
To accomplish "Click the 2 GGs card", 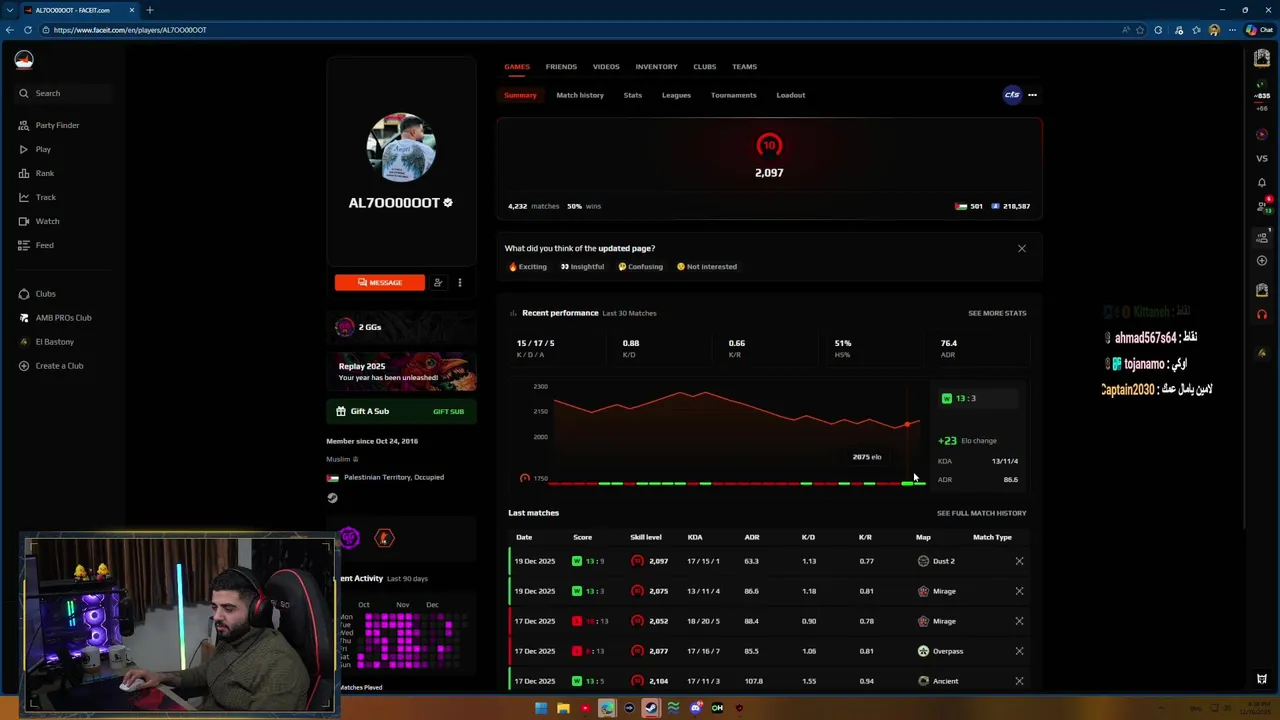I will point(401,327).
